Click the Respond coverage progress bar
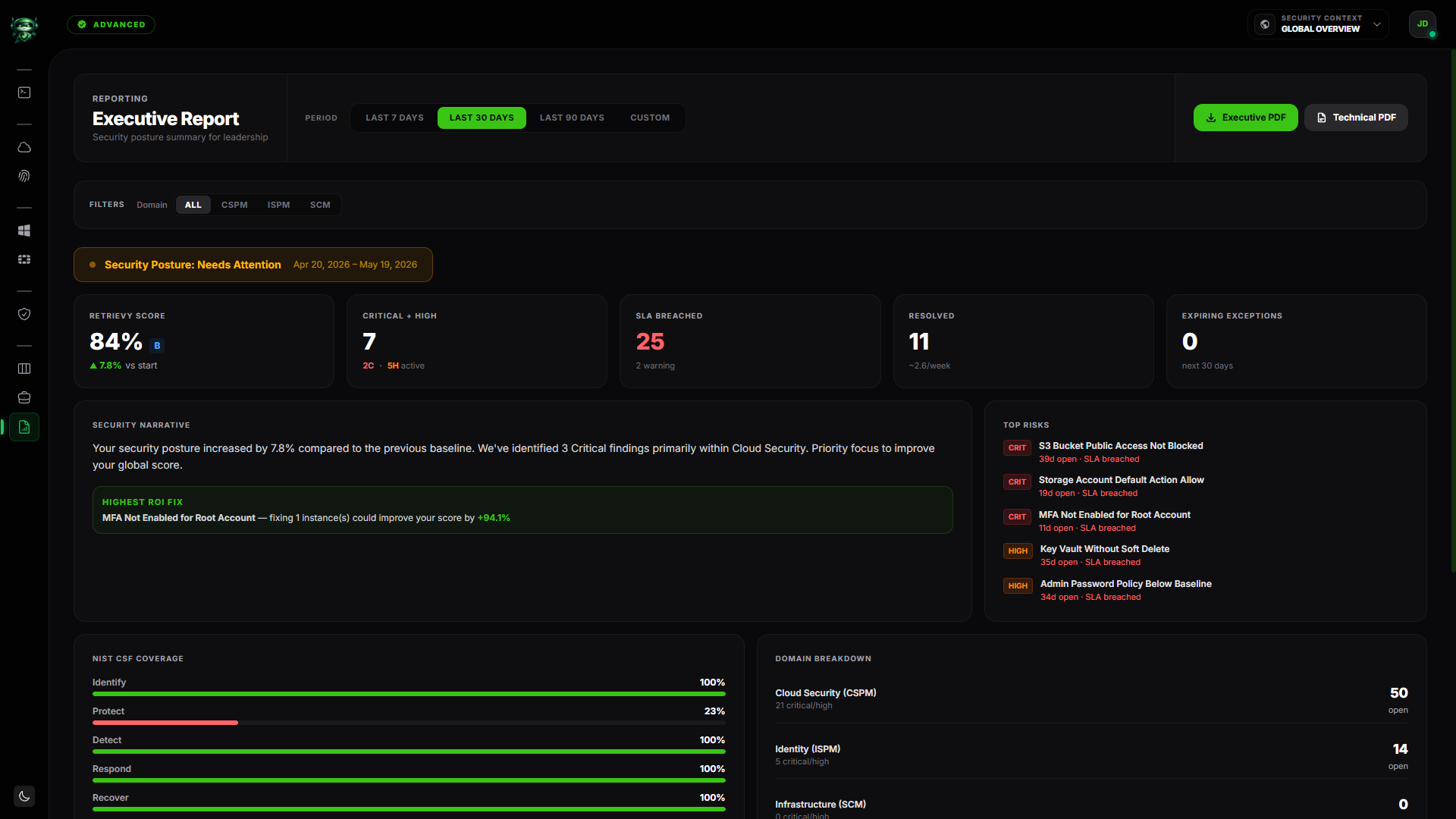 [409, 780]
